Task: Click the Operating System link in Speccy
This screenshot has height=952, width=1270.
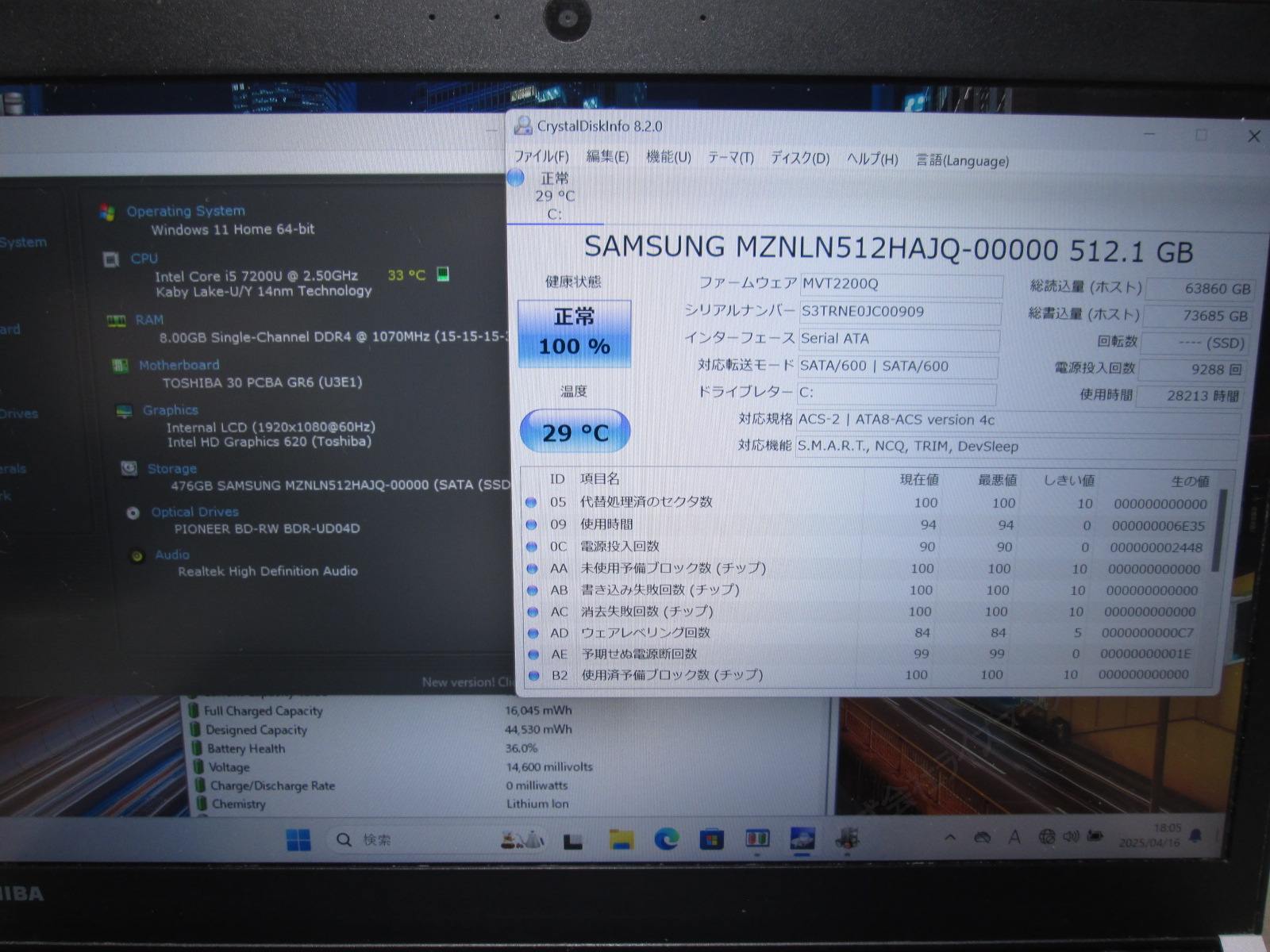Action: pyautogui.click(x=186, y=211)
